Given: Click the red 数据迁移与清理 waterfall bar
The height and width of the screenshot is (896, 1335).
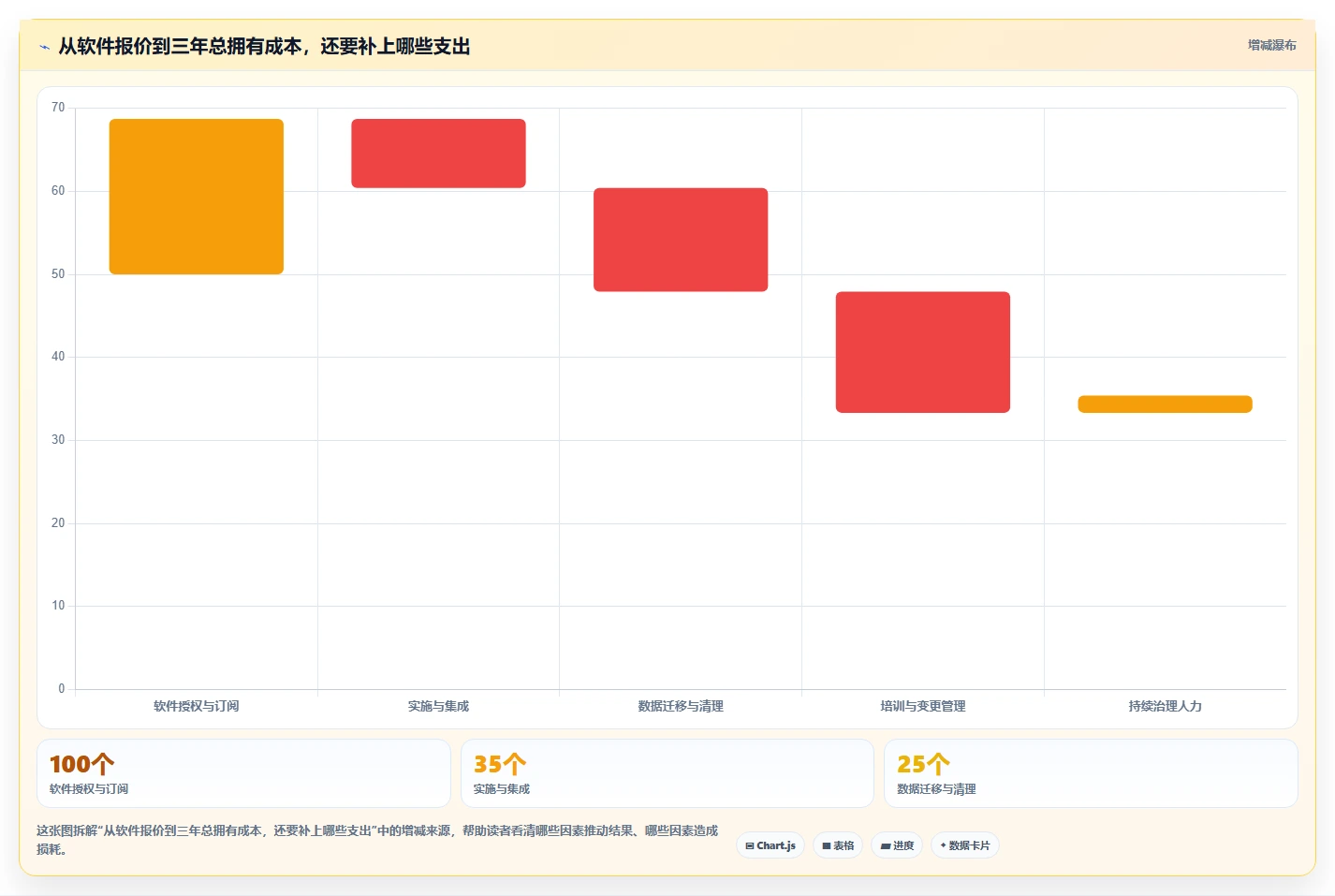Looking at the screenshot, I should (x=681, y=240).
